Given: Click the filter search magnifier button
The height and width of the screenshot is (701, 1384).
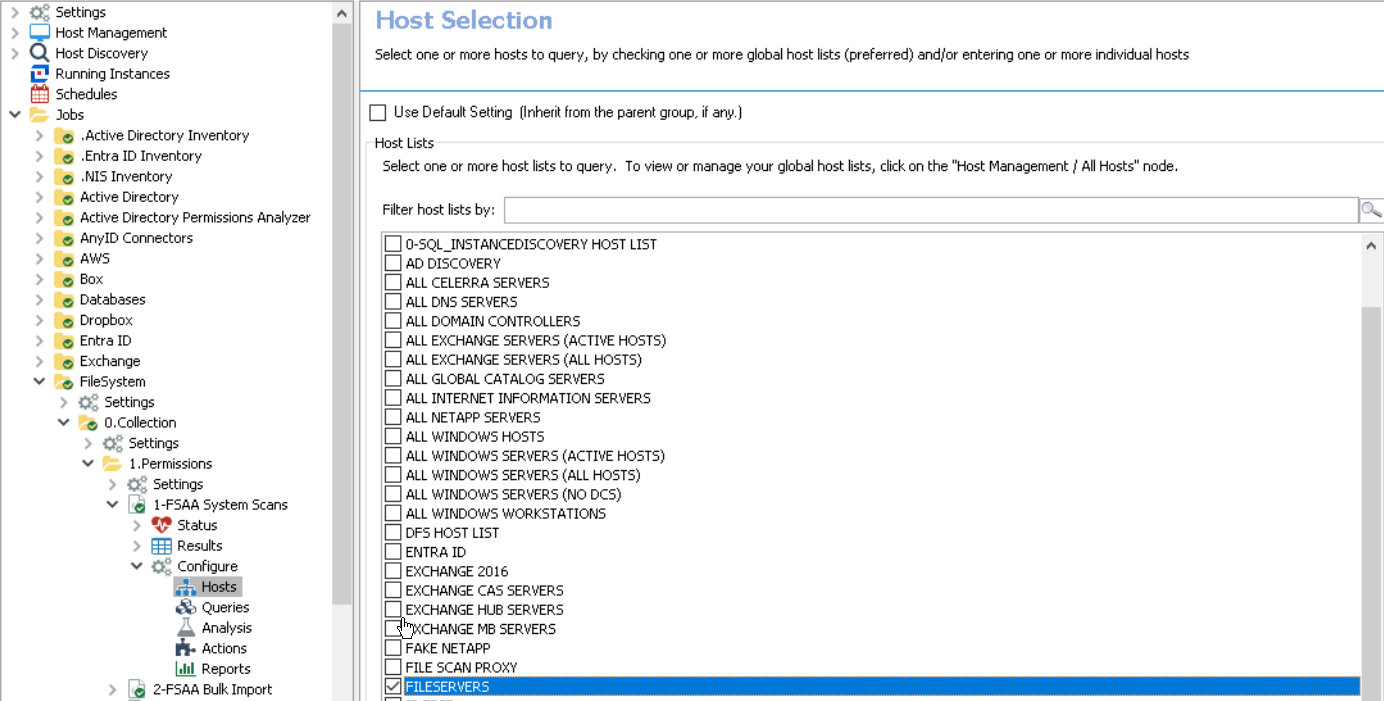Looking at the screenshot, I should 1370,210.
